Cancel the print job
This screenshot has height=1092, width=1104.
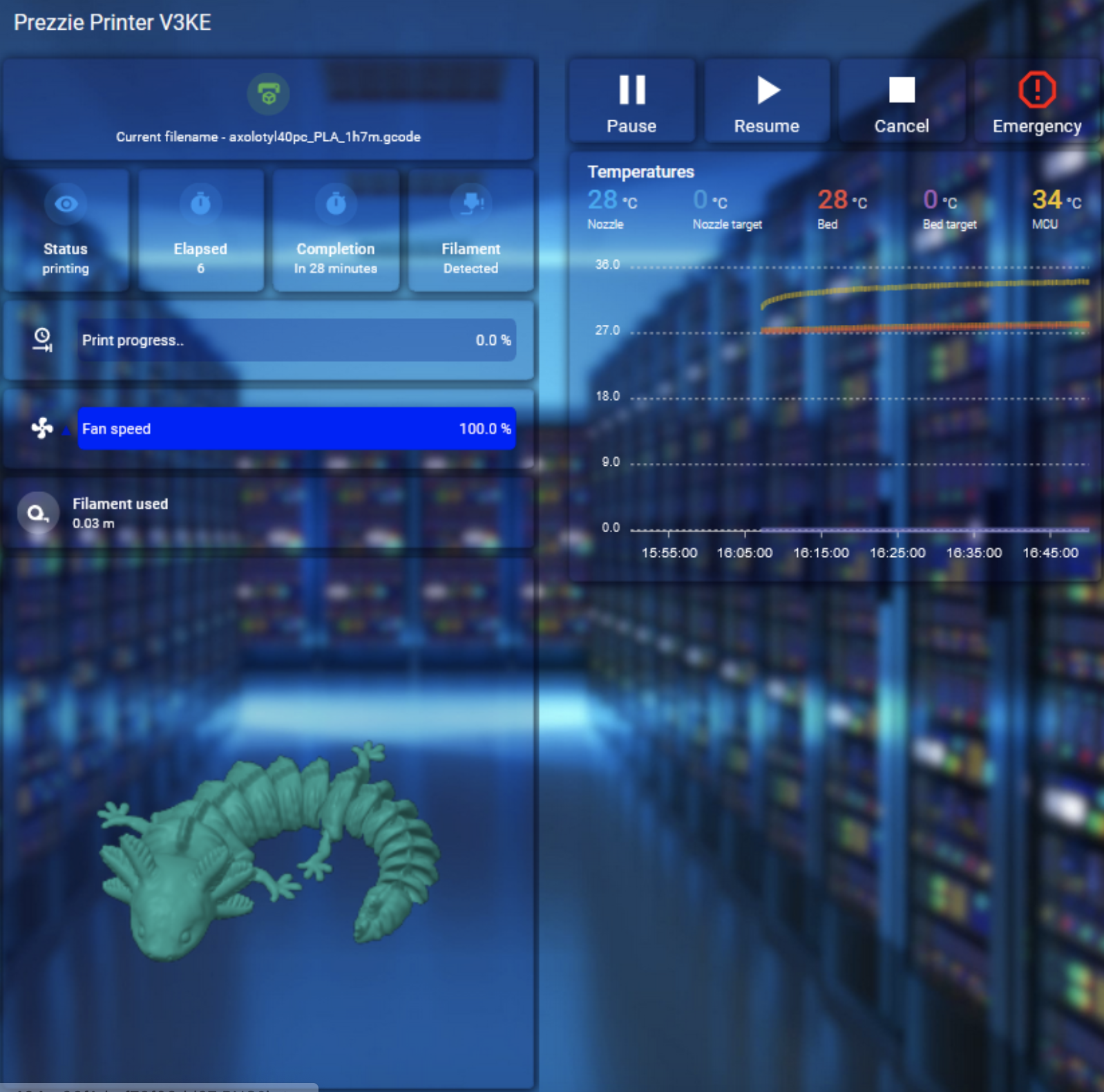(902, 101)
